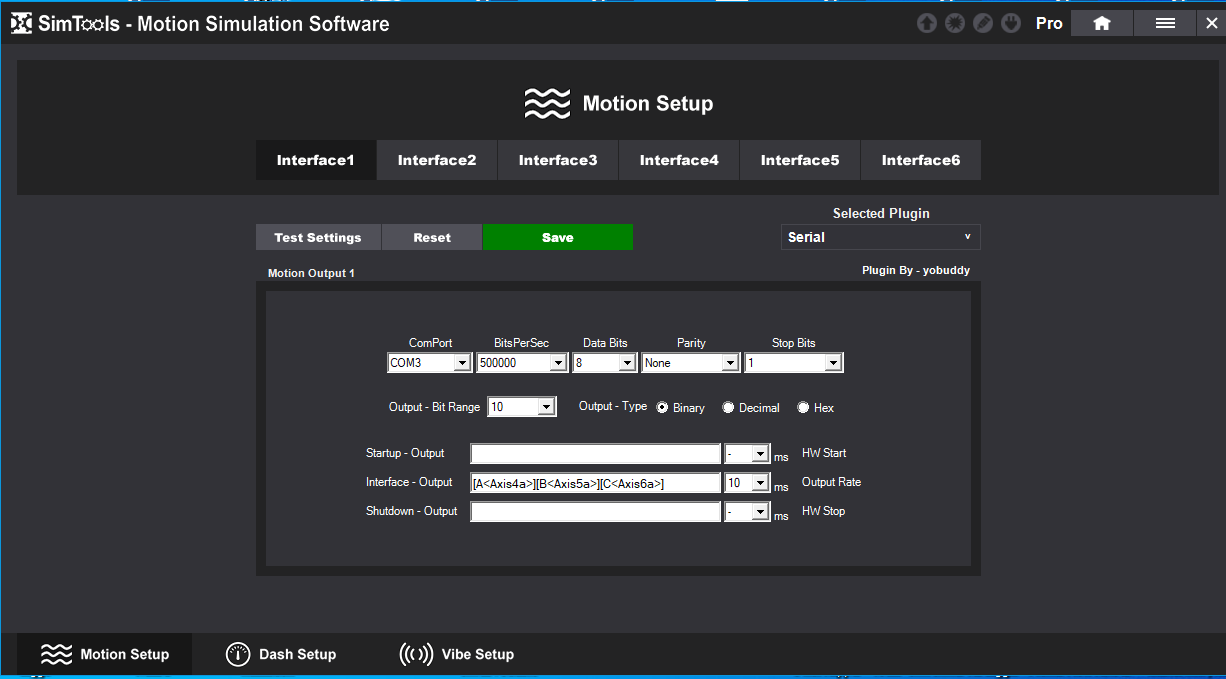Click the 'Output - Type' label
The image size is (1226, 679).
coord(613,406)
